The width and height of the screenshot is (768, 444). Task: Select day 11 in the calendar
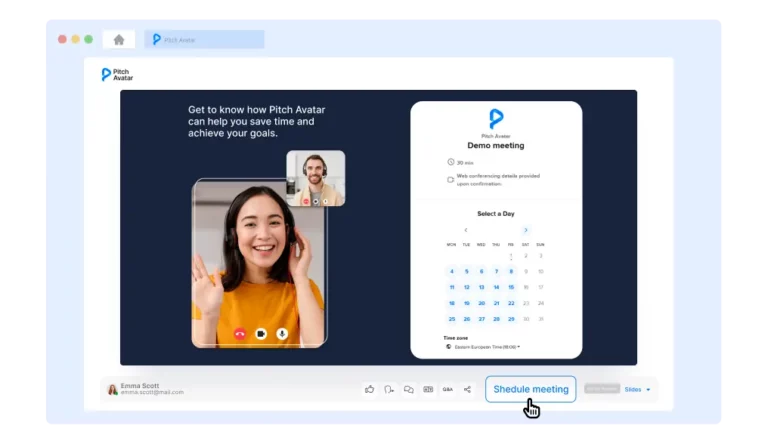point(452,287)
